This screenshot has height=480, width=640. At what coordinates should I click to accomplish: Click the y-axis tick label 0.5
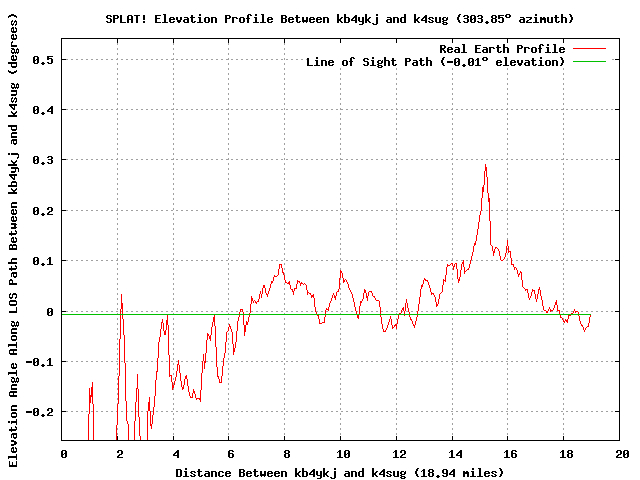click(43, 60)
